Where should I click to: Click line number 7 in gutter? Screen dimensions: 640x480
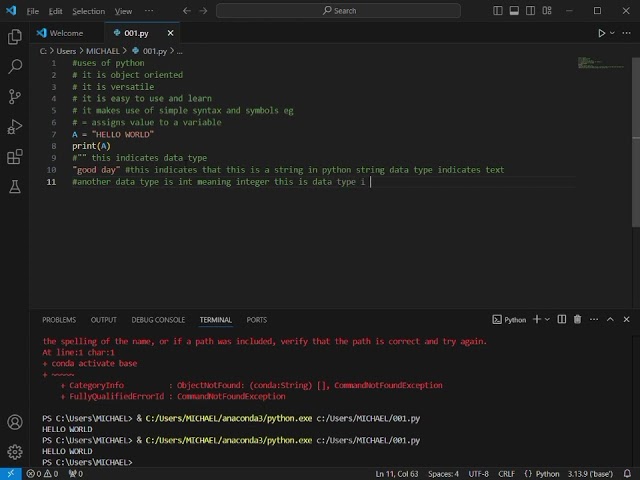[x=53, y=134]
